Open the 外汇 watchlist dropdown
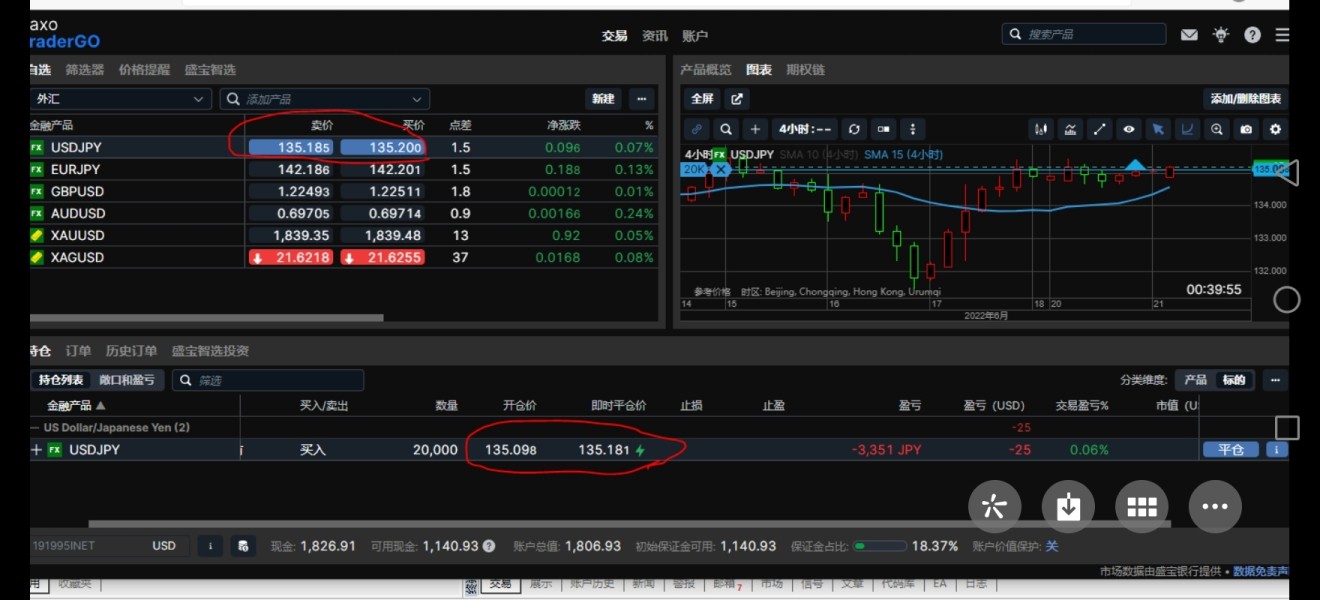1320x600 pixels. click(x=119, y=99)
